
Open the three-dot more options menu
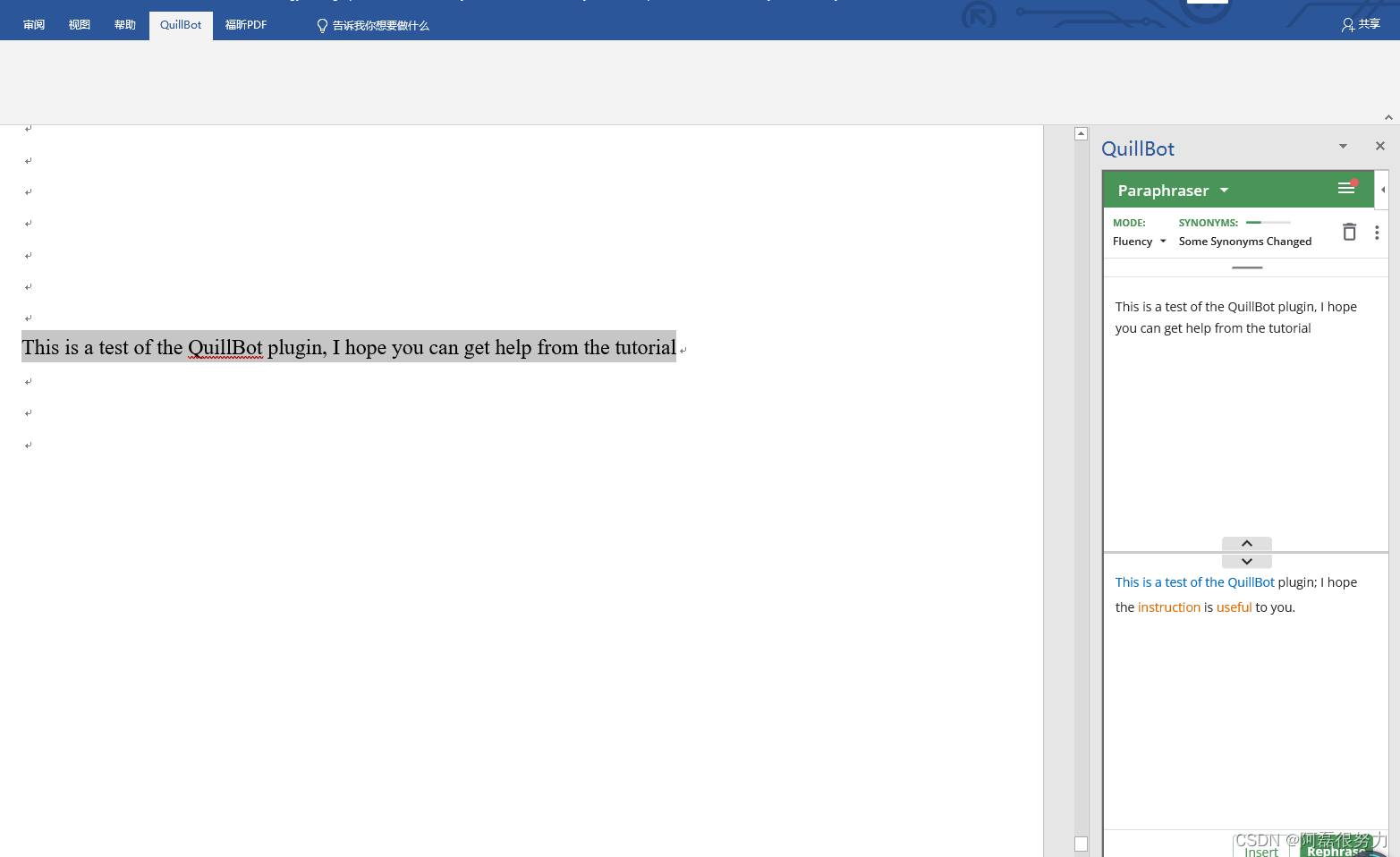[x=1377, y=233]
